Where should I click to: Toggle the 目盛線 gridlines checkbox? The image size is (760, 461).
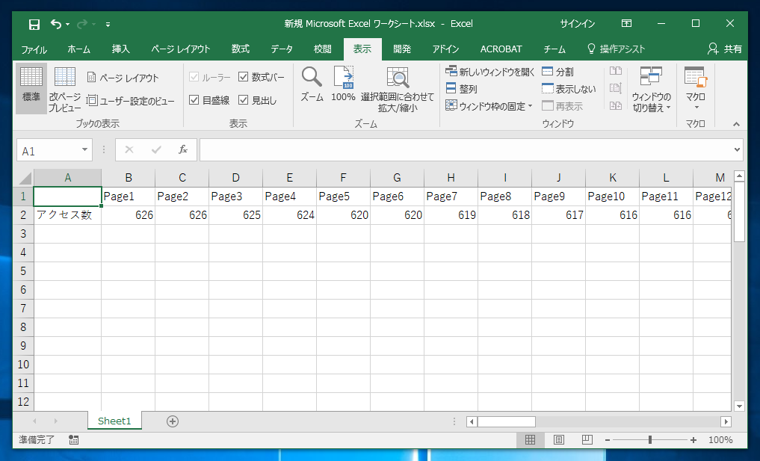(209, 100)
